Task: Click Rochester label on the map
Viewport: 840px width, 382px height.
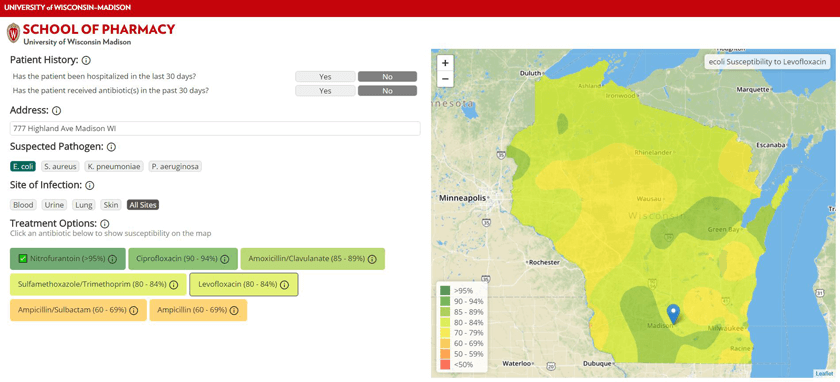Action: tap(544, 263)
